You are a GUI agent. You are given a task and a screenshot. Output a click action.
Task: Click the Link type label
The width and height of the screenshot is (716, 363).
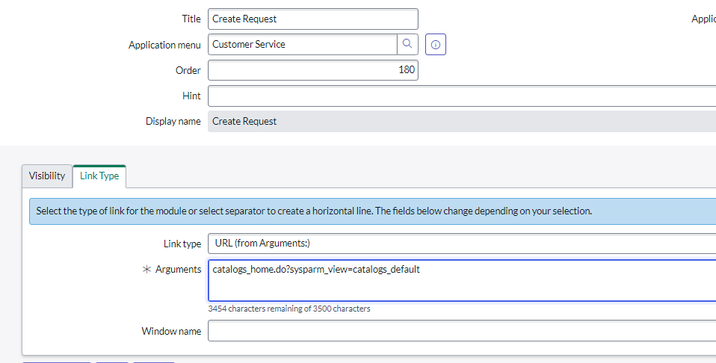click(182, 244)
